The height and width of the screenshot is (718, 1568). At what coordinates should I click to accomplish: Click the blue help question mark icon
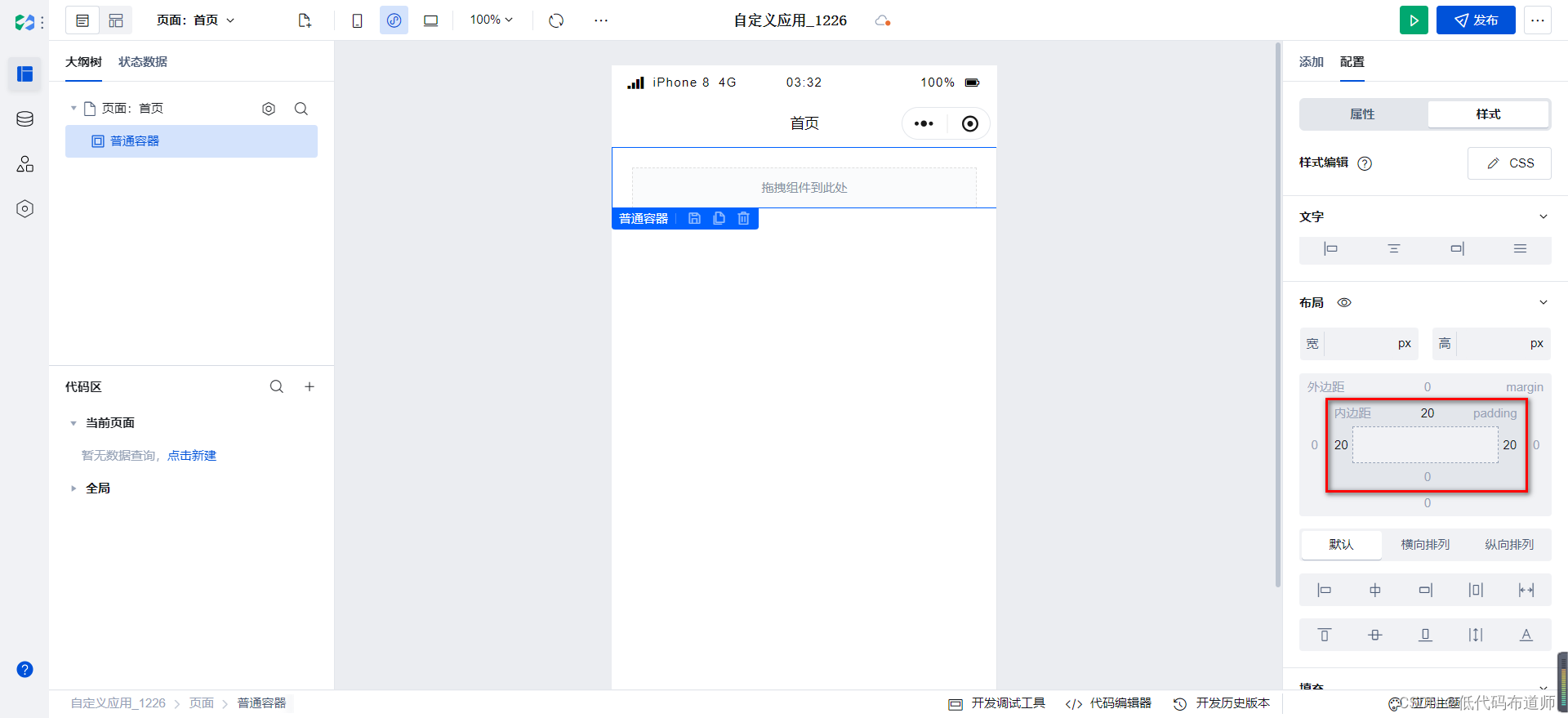[25, 670]
